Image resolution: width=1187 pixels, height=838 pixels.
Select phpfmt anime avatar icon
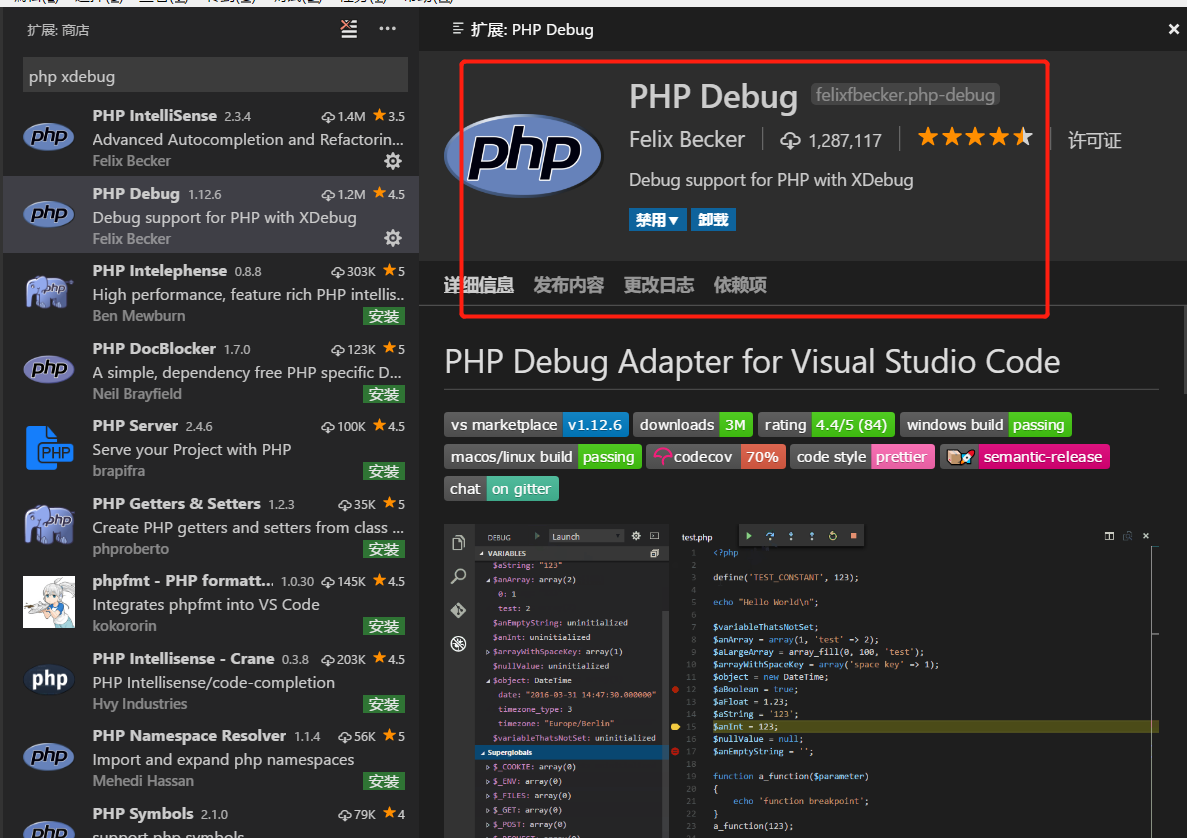pos(49,602)
